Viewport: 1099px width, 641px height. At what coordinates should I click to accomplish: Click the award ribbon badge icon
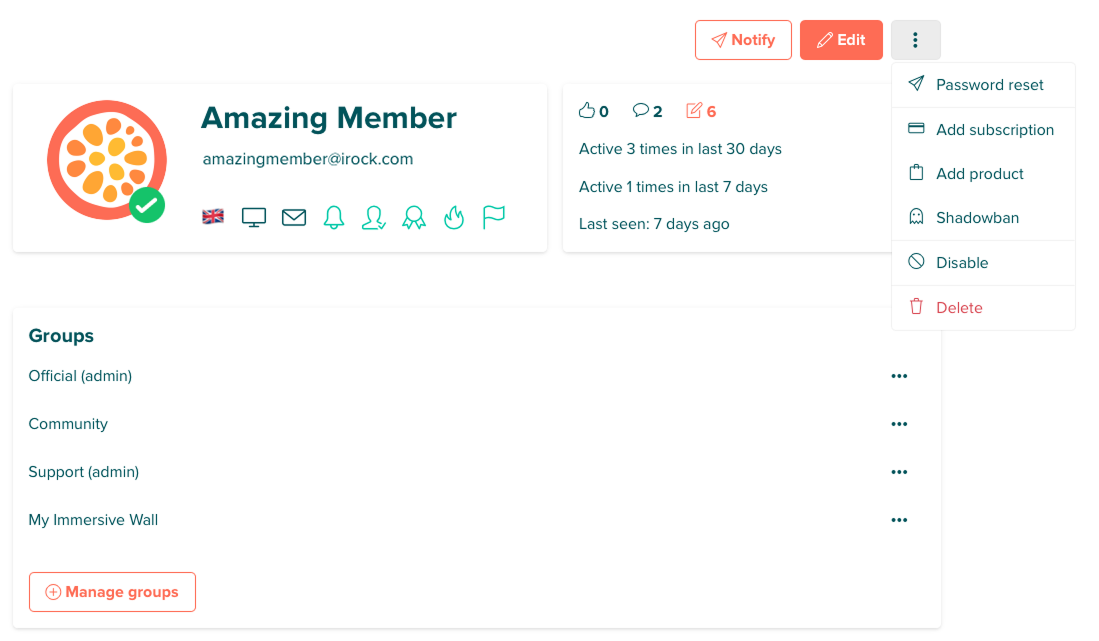pyautogui.click(x=414, y=216)
